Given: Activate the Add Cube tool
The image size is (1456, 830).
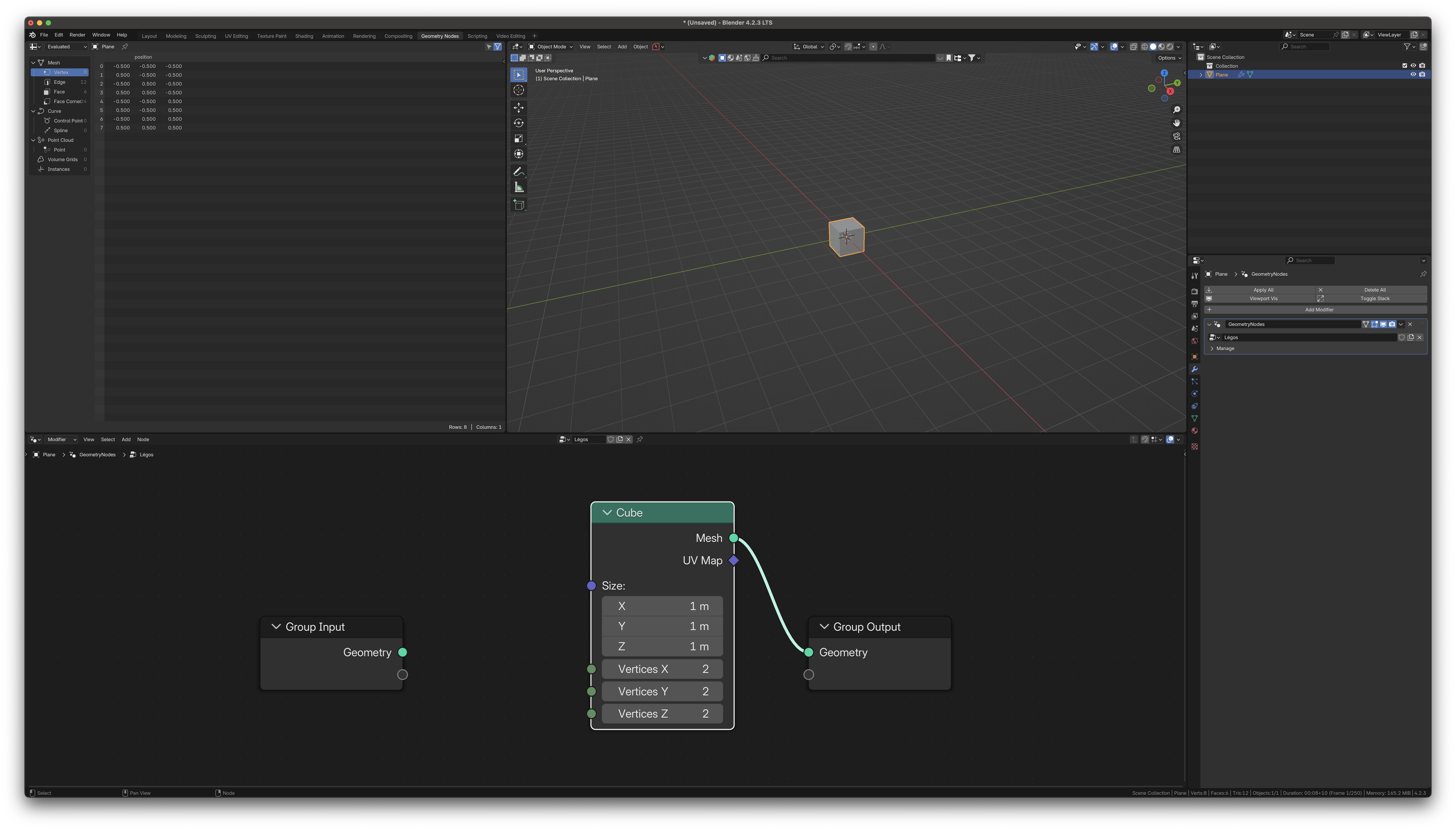Looking at the screenshot, I should tap(518, 205).
